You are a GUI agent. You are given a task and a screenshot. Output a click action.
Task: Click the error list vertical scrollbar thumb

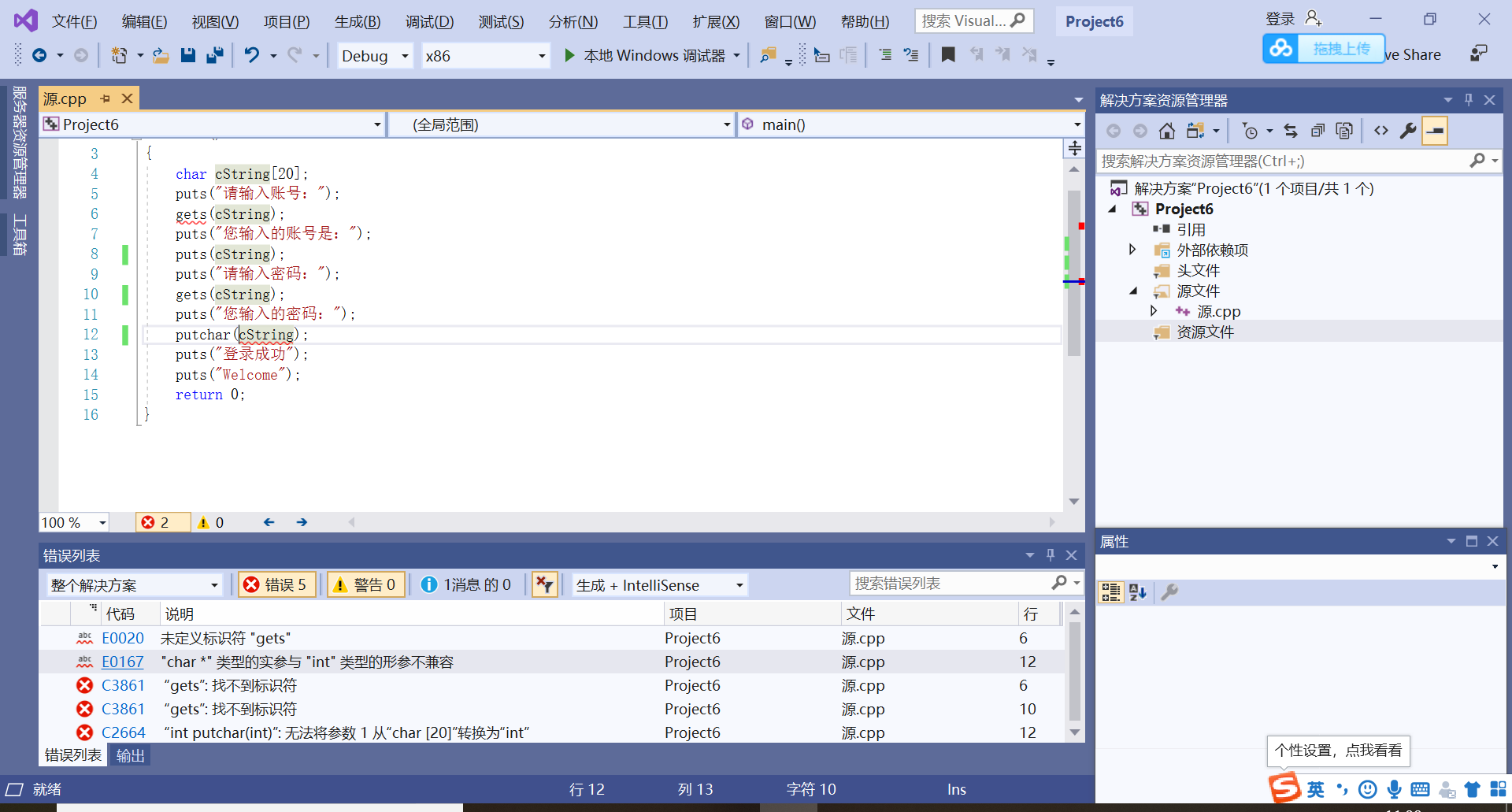click(x=1074, y=671)
